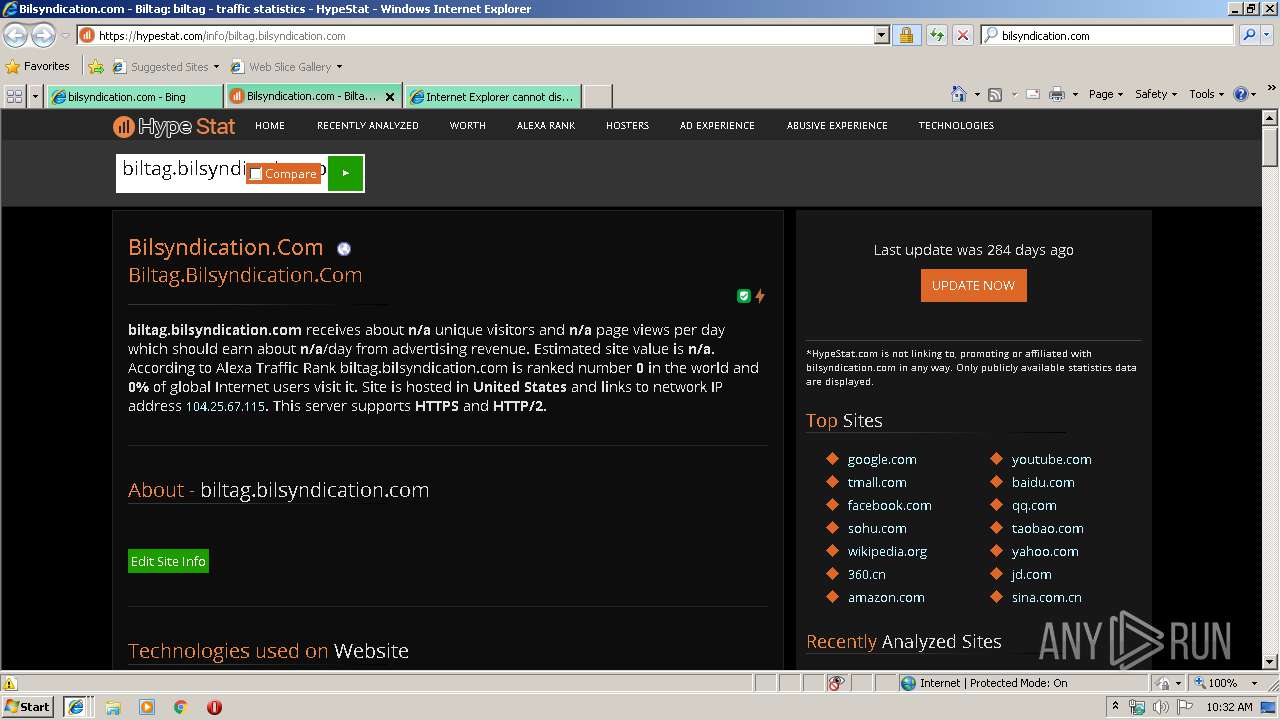Screen dimensions: 1280x720
Task: Click the Stop loading icon
Action: tap(962, 35)
